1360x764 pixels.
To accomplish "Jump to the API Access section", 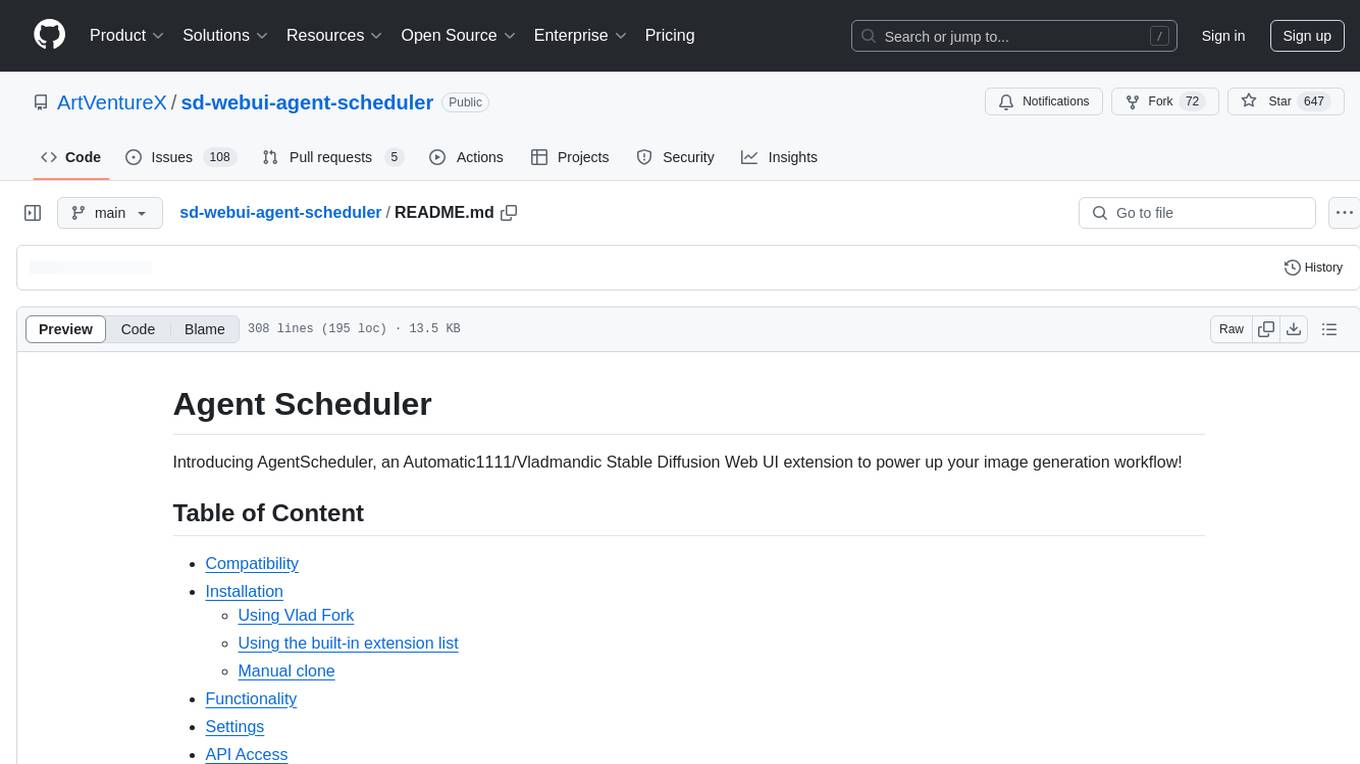I will pyautogui.click(x=247, y=754).
